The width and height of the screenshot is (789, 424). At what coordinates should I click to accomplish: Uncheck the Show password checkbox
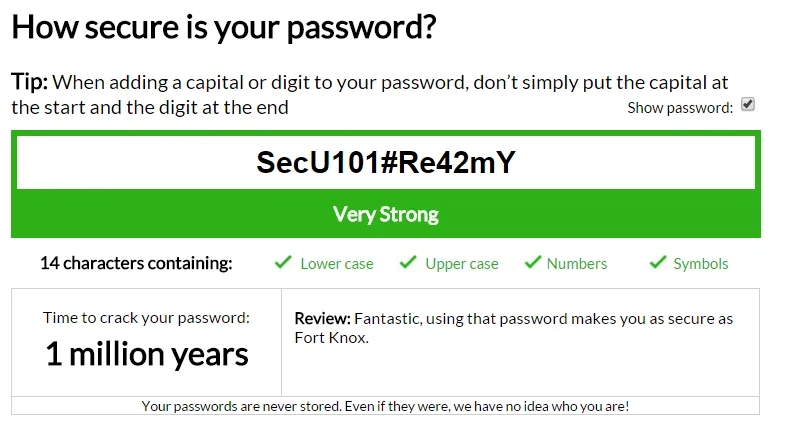[748, 105]
